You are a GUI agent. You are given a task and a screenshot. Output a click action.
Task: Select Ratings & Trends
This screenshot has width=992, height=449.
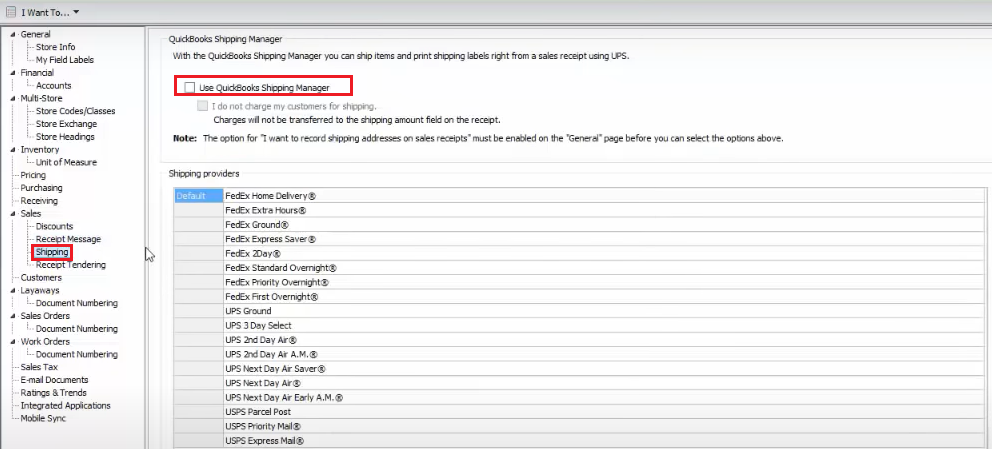point(53,393)
